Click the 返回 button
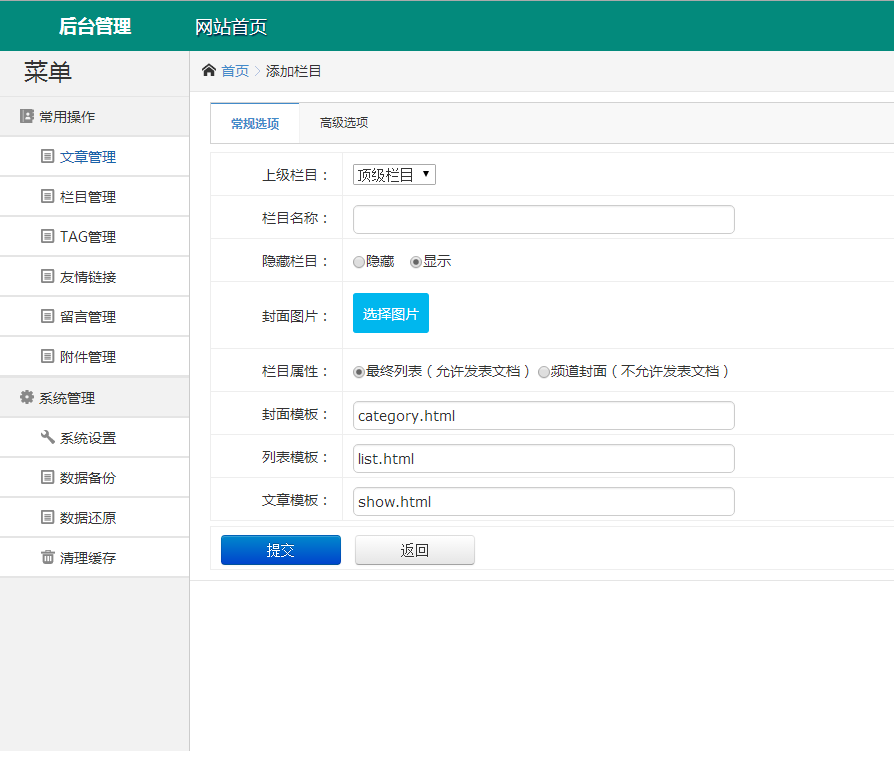The image size is (894, 772). pyautogui.click(x=414, y=549)
